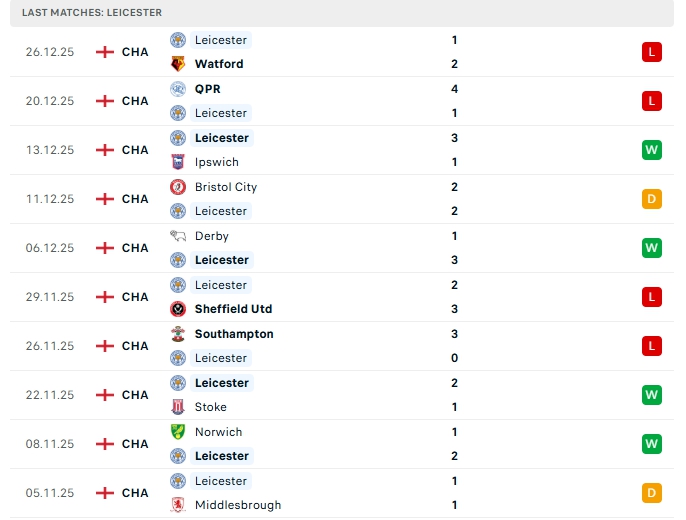This screenshot has width=686, height=520.
Task: Click the Watford club crest icon
Action: [178, 64]
